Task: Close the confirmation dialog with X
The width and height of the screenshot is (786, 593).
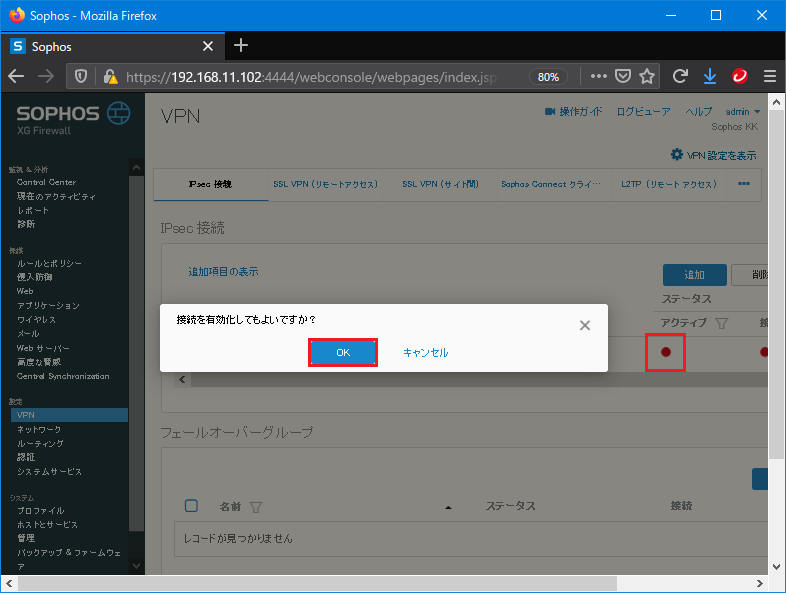Action: click(584, 325)
